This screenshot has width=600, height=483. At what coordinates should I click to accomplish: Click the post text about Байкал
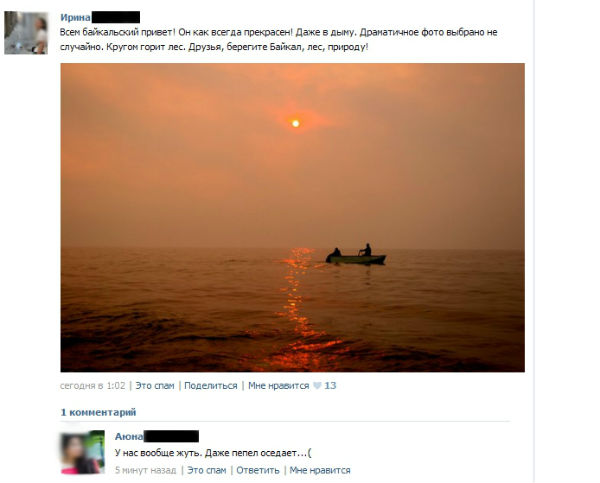tap(279, 39)
